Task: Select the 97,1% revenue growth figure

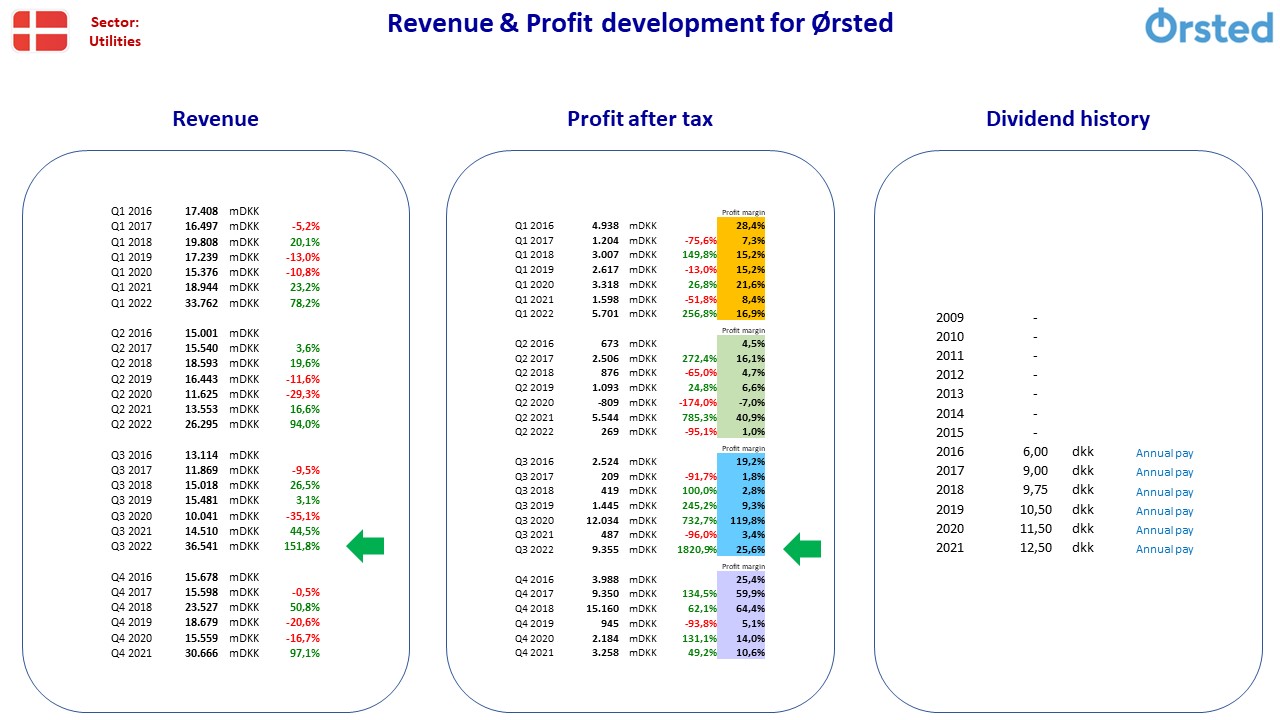Action: 305,653
